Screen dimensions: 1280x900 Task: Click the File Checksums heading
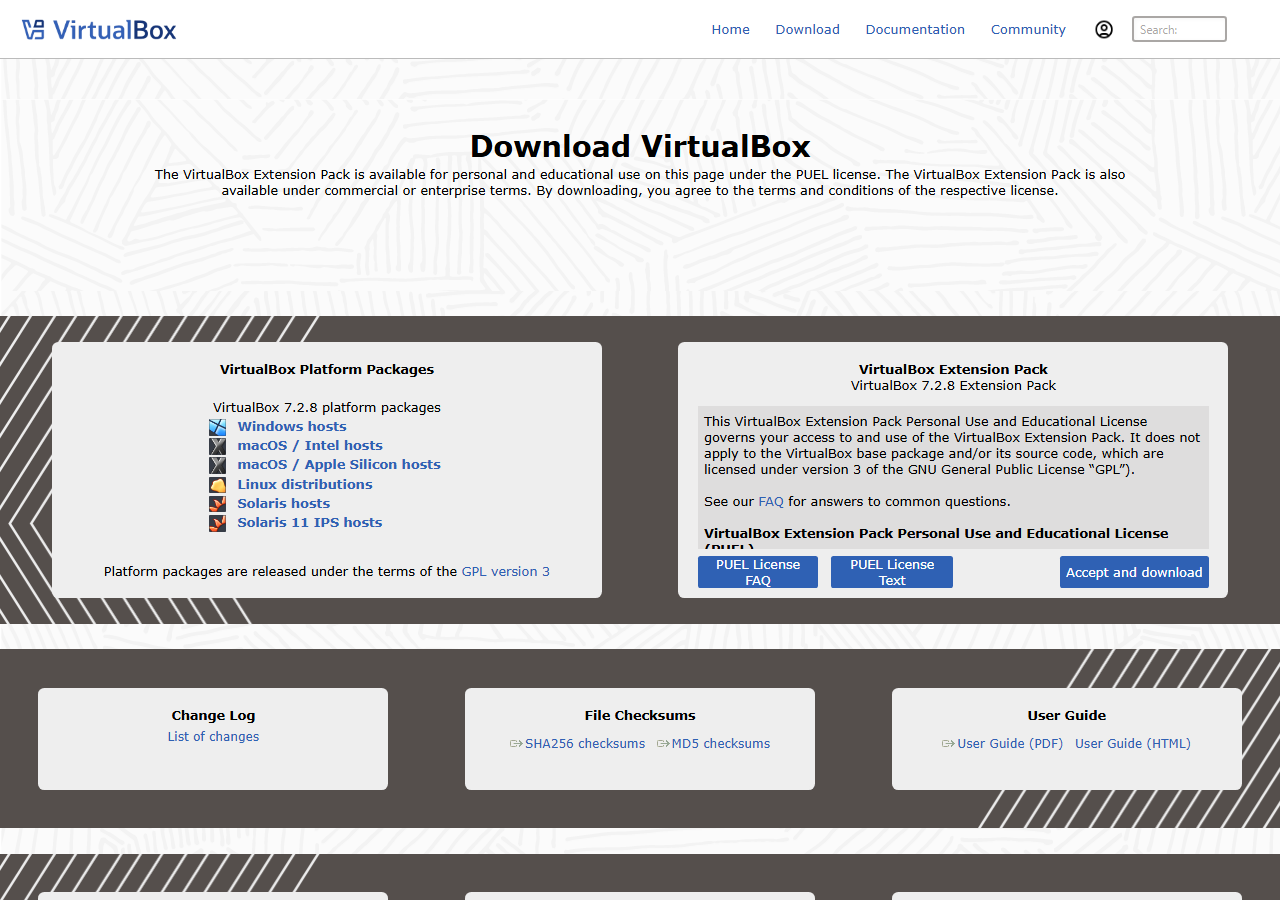click(640, 715)
